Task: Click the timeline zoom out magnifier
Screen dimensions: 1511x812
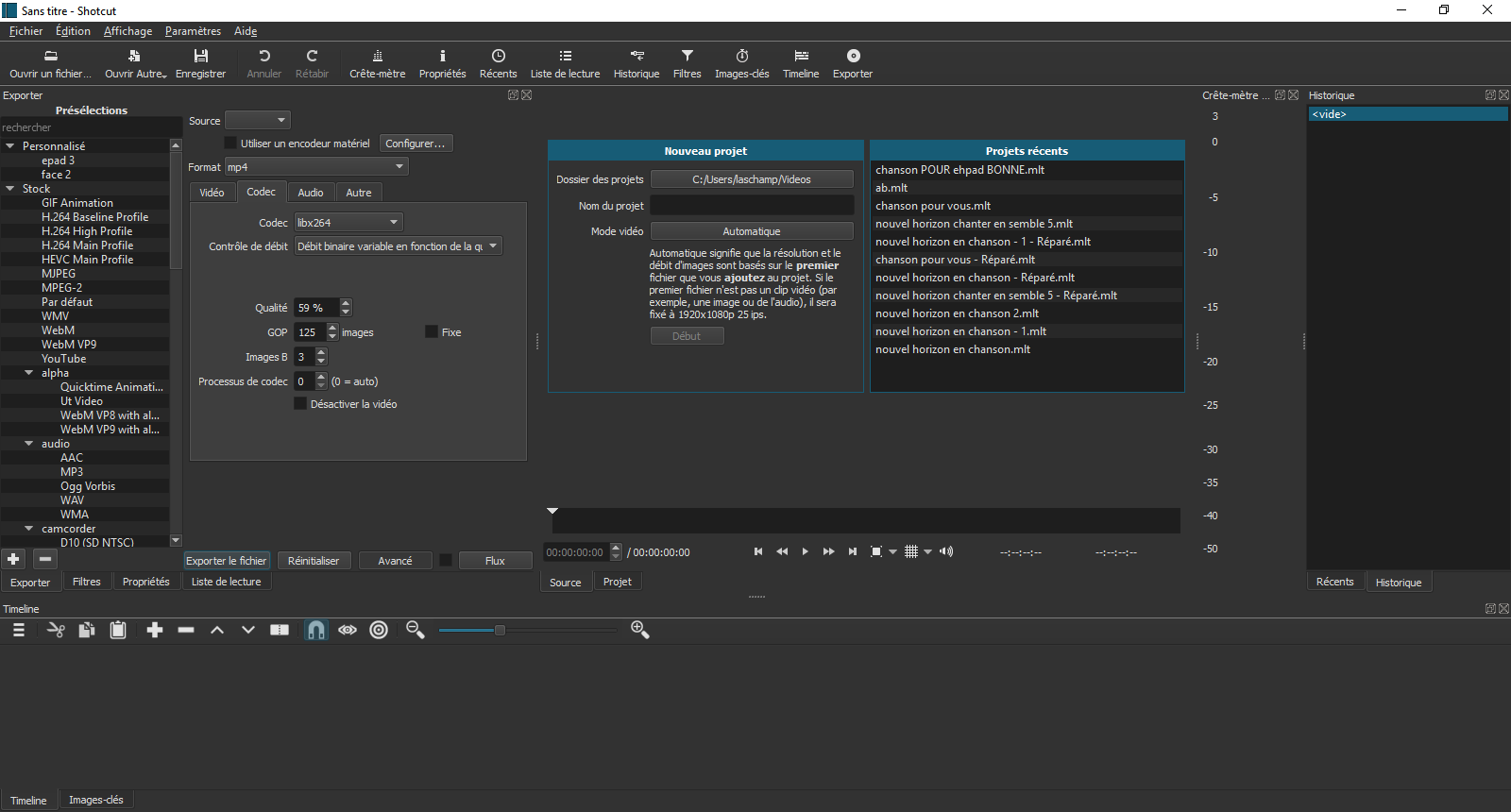Action: [415, 630]
